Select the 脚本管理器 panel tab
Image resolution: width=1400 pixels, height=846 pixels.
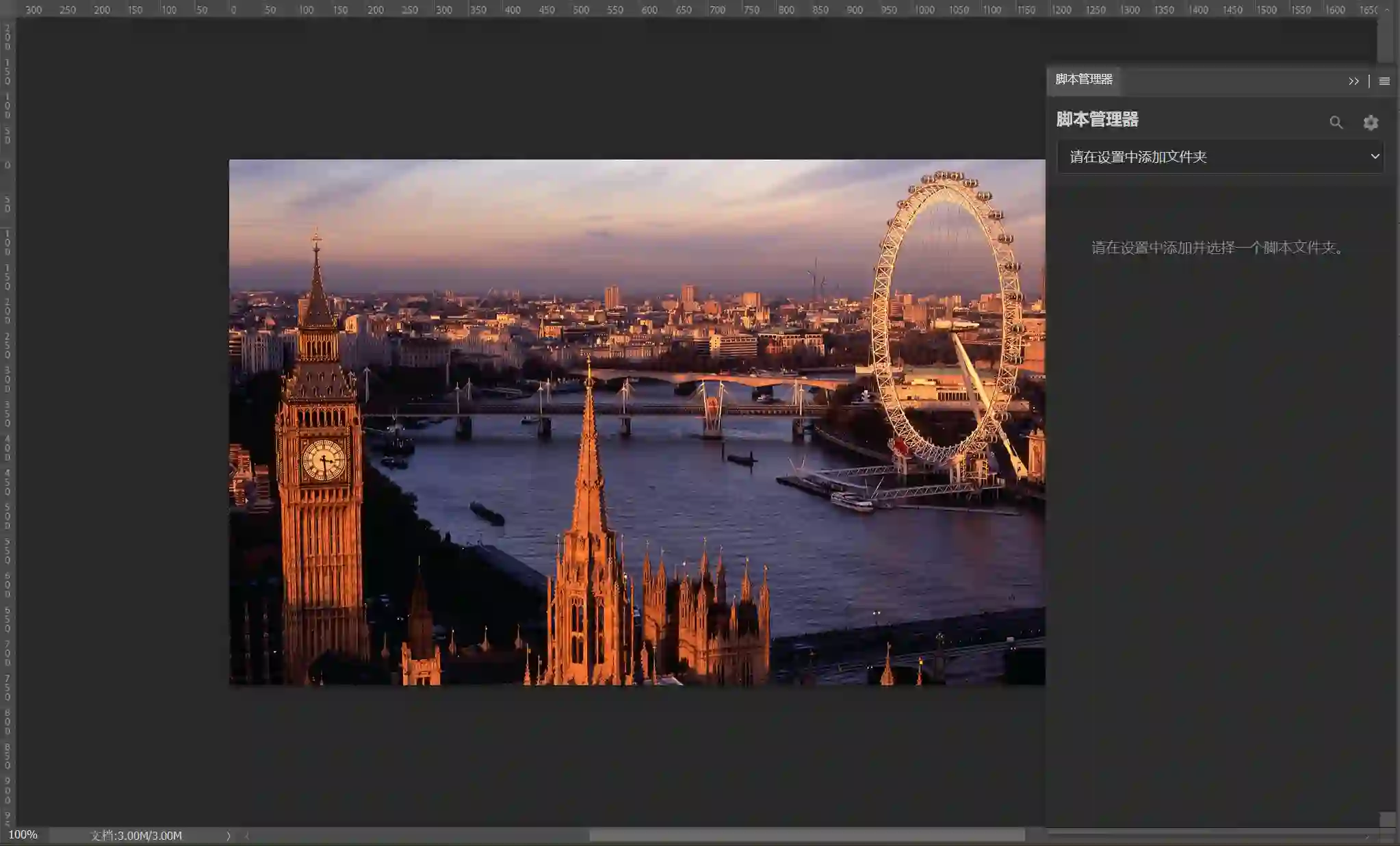[1084, 79]
